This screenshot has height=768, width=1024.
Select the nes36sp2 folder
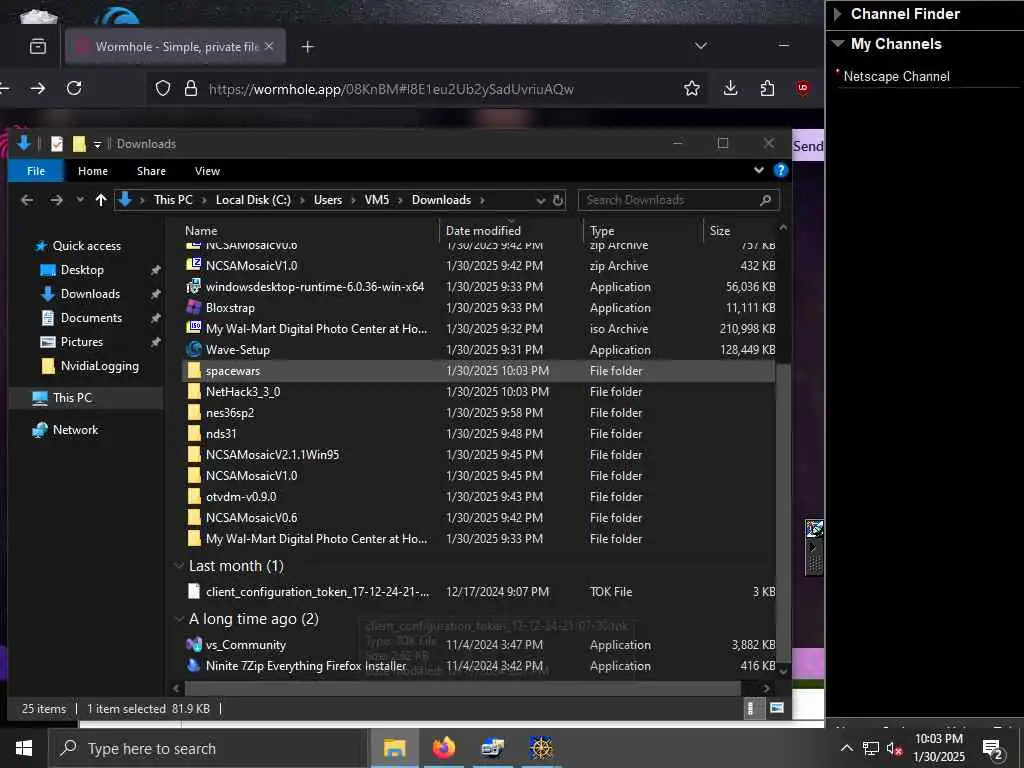pos(230,413)
